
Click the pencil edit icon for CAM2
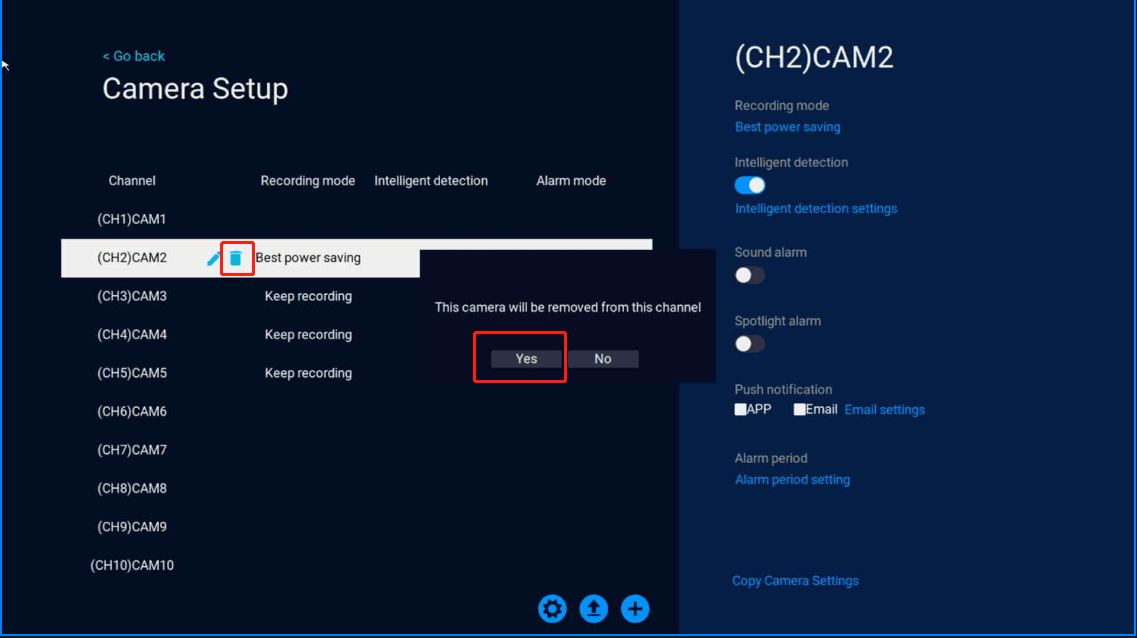213,258
